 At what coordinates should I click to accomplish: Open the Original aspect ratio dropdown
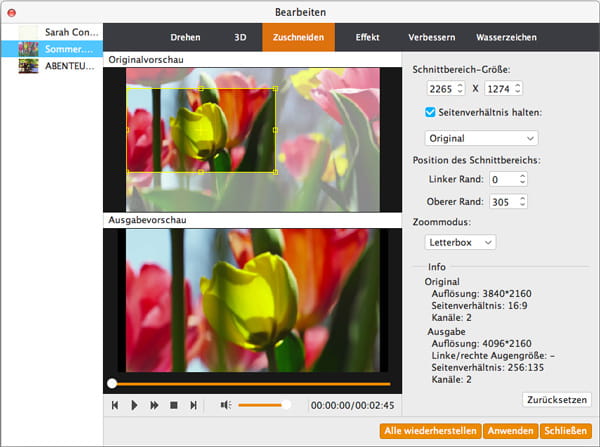coord(483,138)
